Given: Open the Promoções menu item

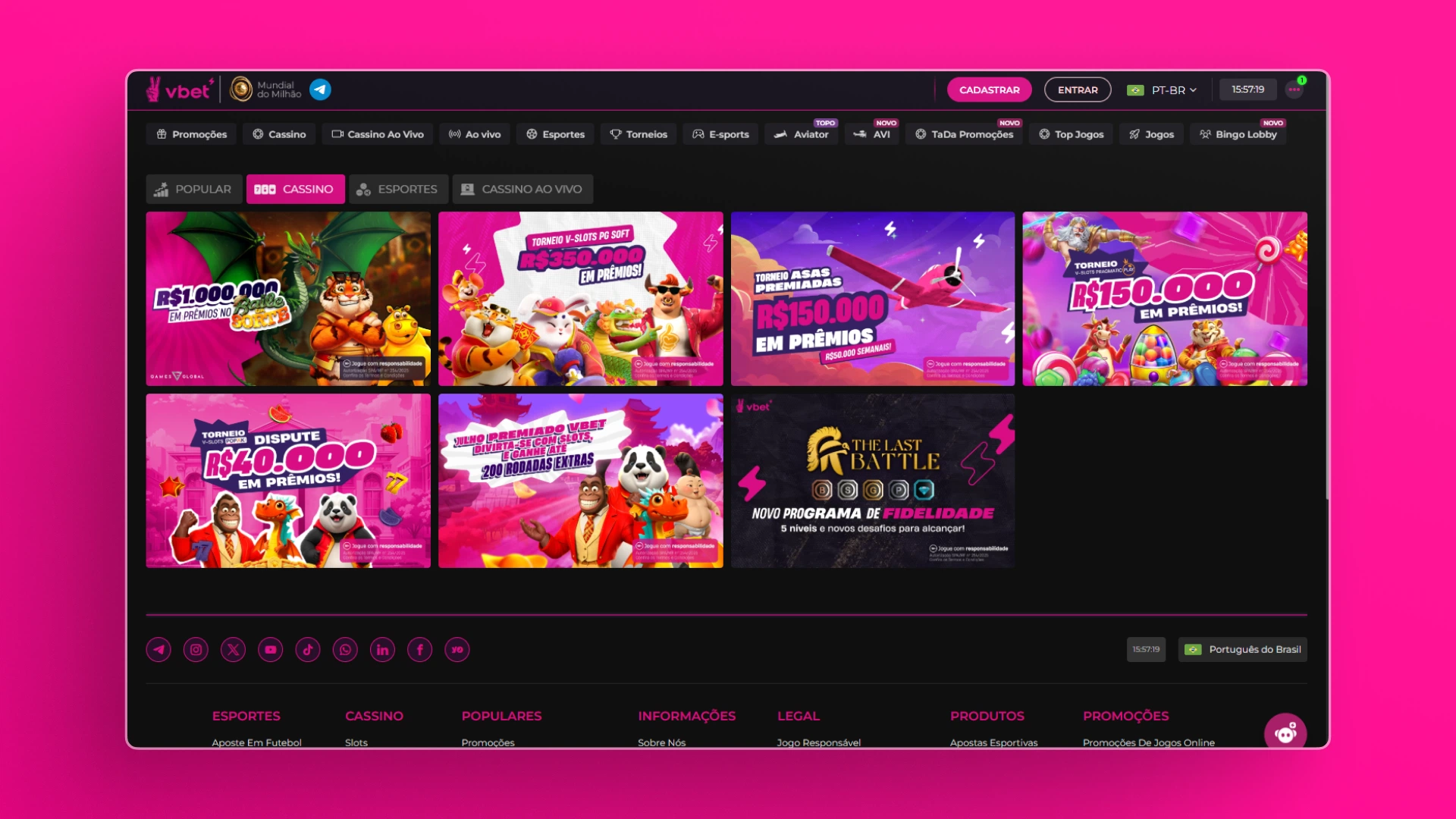Looking at the screenshot, I should (x=192, y=134).
